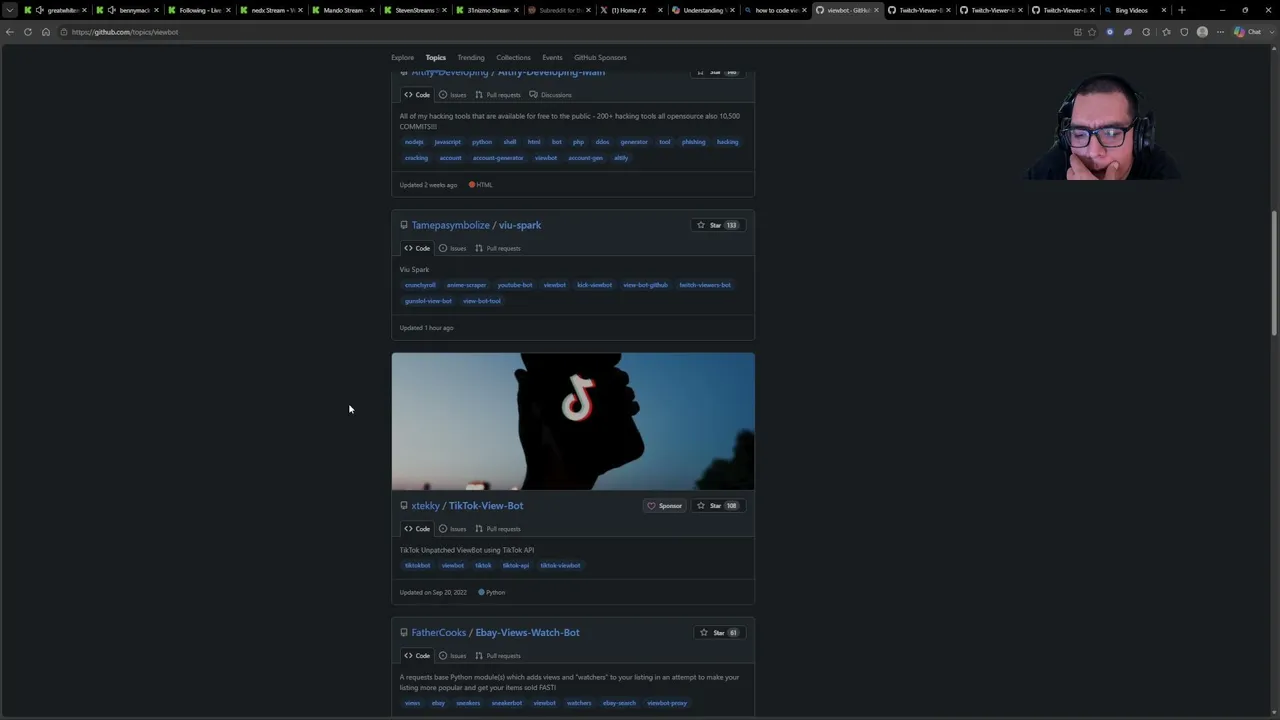Viewport: 1280px width, 720px height.
Task: Open the browser home page
Action: 46,32
